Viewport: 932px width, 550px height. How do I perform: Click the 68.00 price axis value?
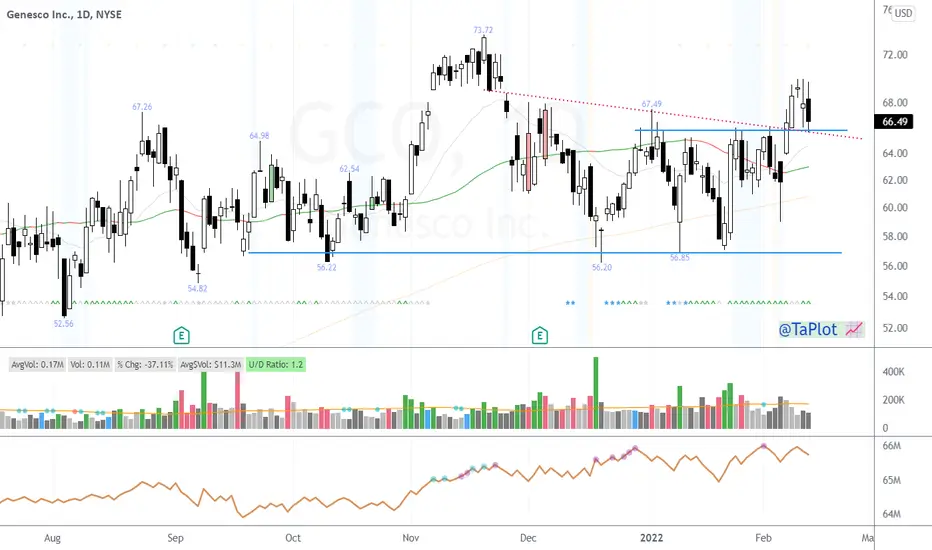click(895, 103)
